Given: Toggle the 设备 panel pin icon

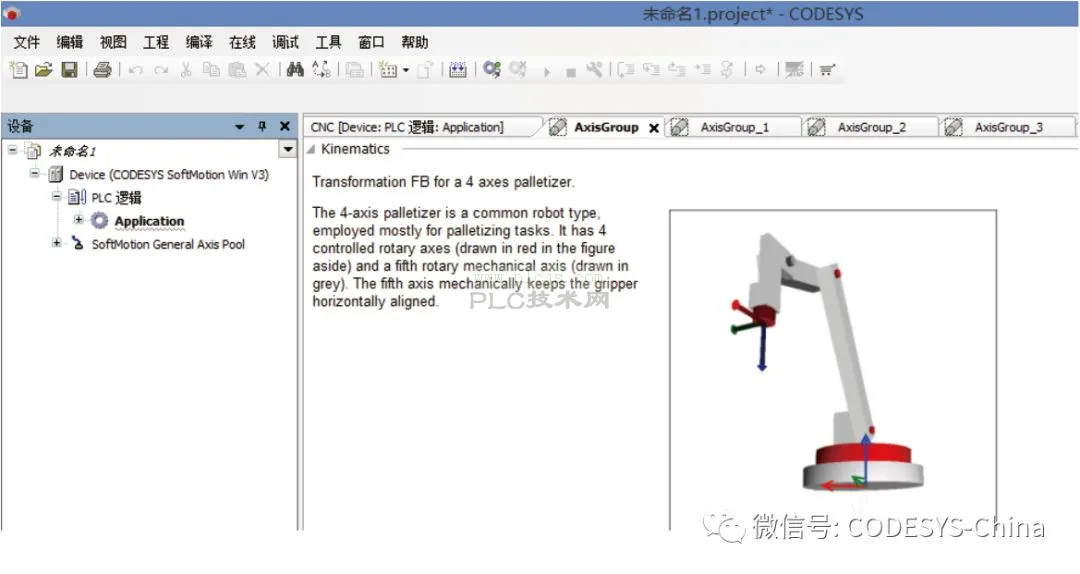Looking at the screenshot, I should (x=262, y=126).
